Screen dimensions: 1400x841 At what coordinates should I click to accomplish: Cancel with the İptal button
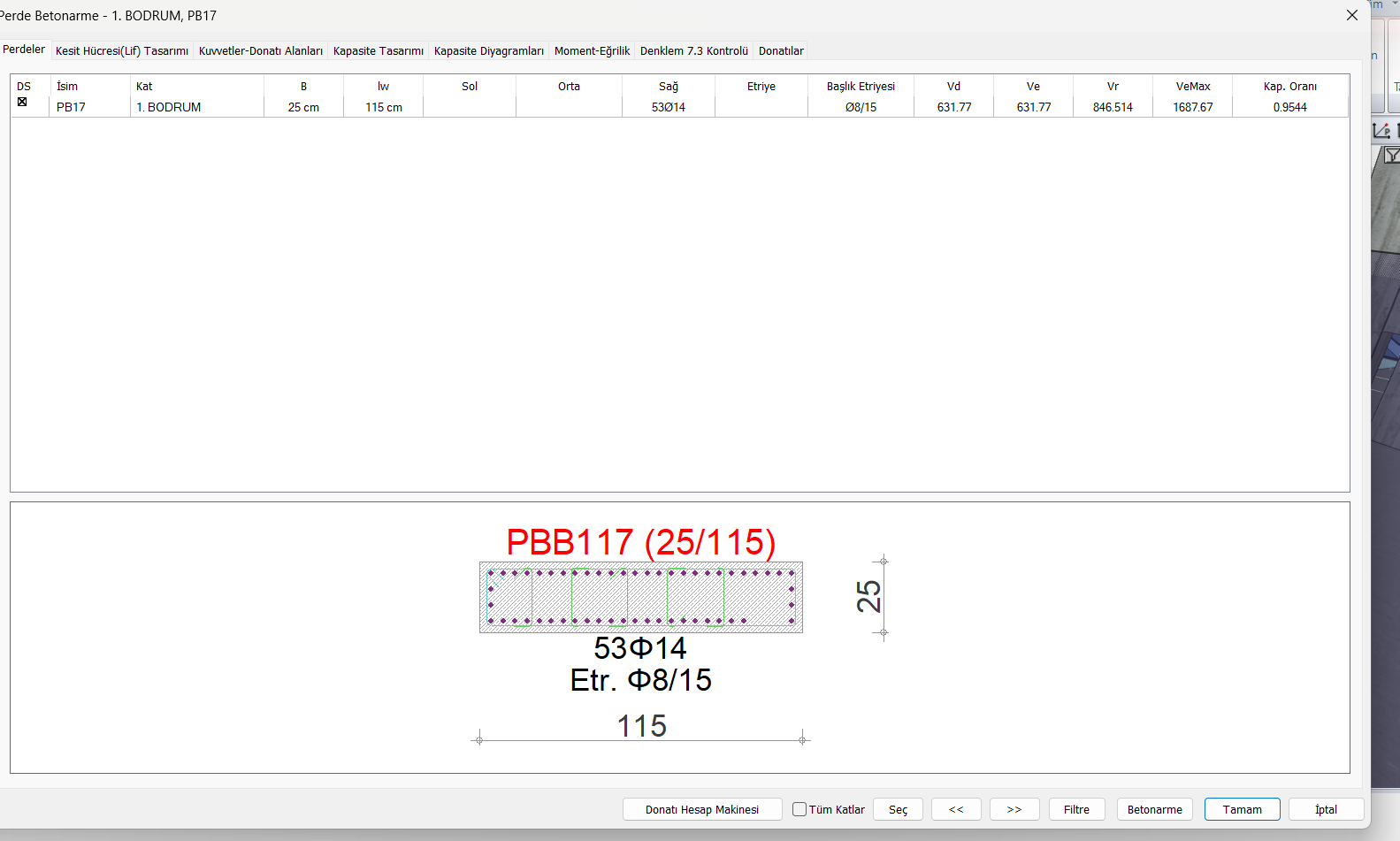tap(1326, 809)
